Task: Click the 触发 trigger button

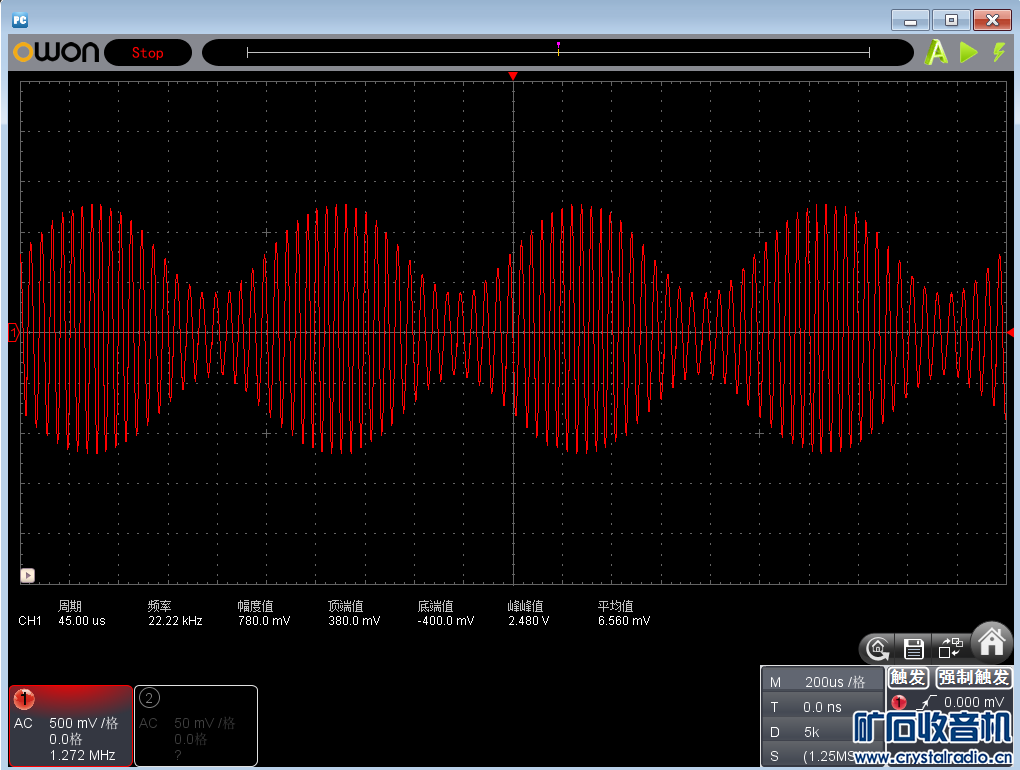Action: click(908, 678)
